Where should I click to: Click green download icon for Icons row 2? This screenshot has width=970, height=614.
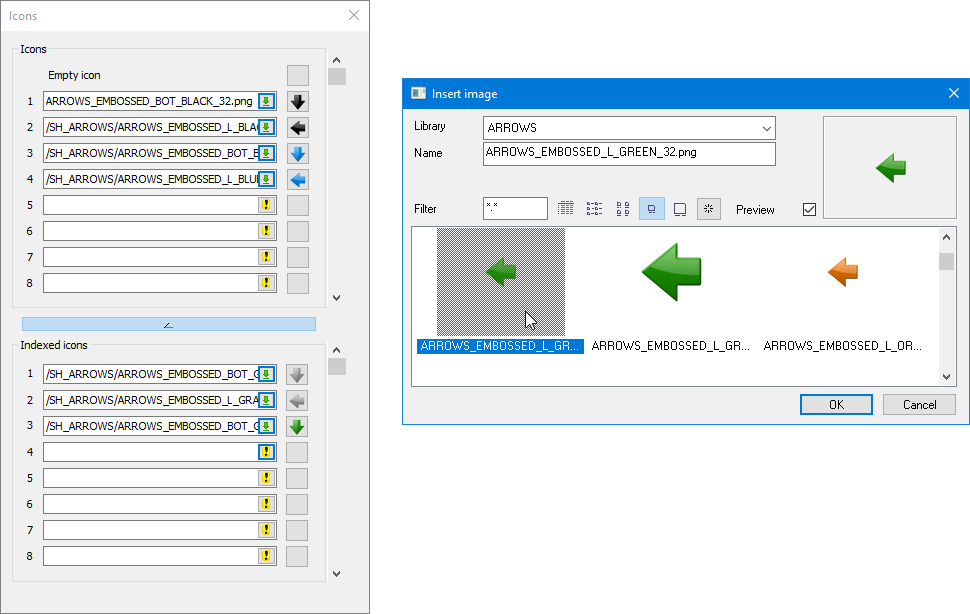[x=267, y=127]
